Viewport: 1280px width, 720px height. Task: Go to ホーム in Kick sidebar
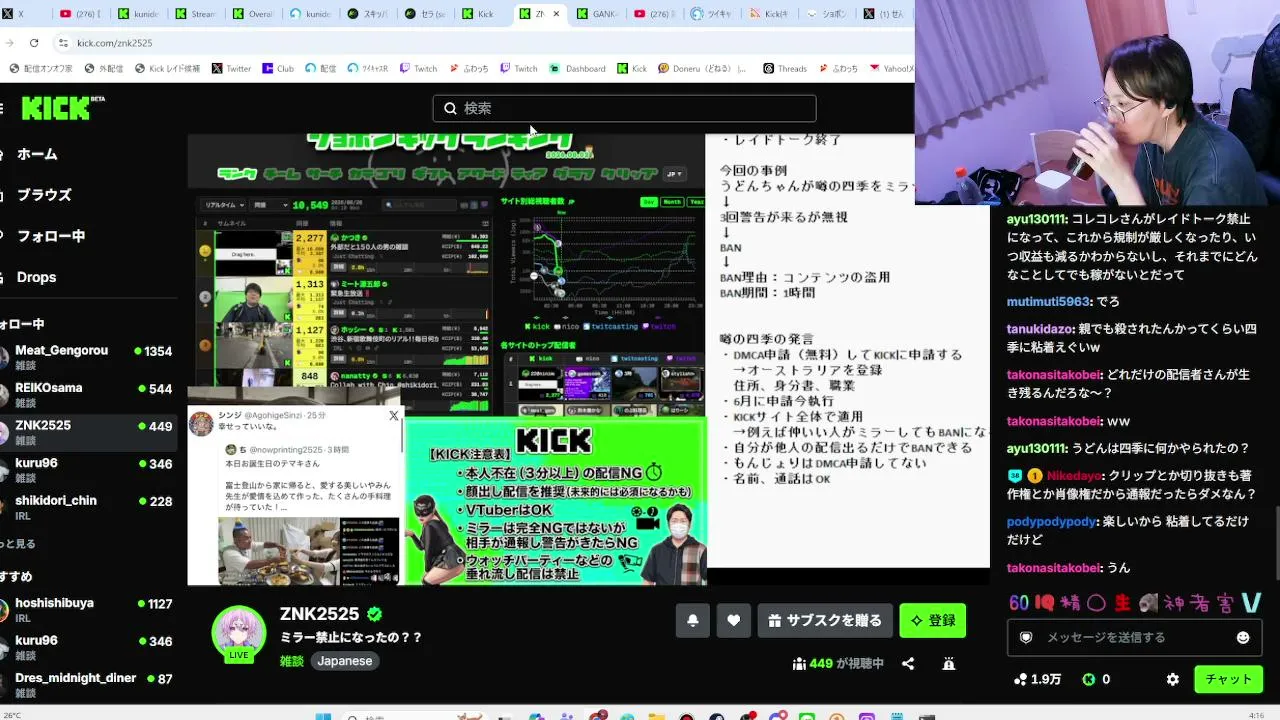(37, 154)
